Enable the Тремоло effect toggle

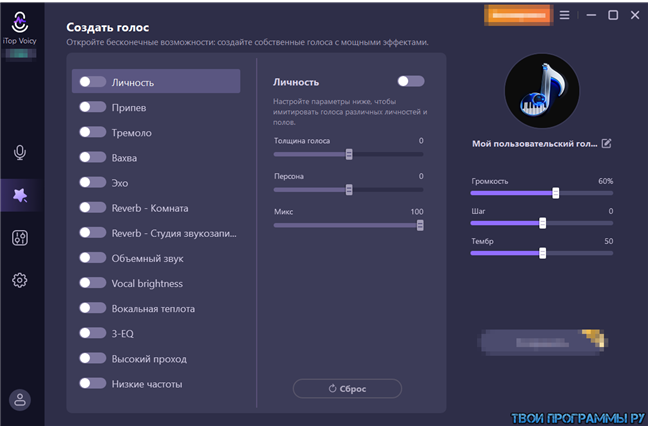coord(93,132)
